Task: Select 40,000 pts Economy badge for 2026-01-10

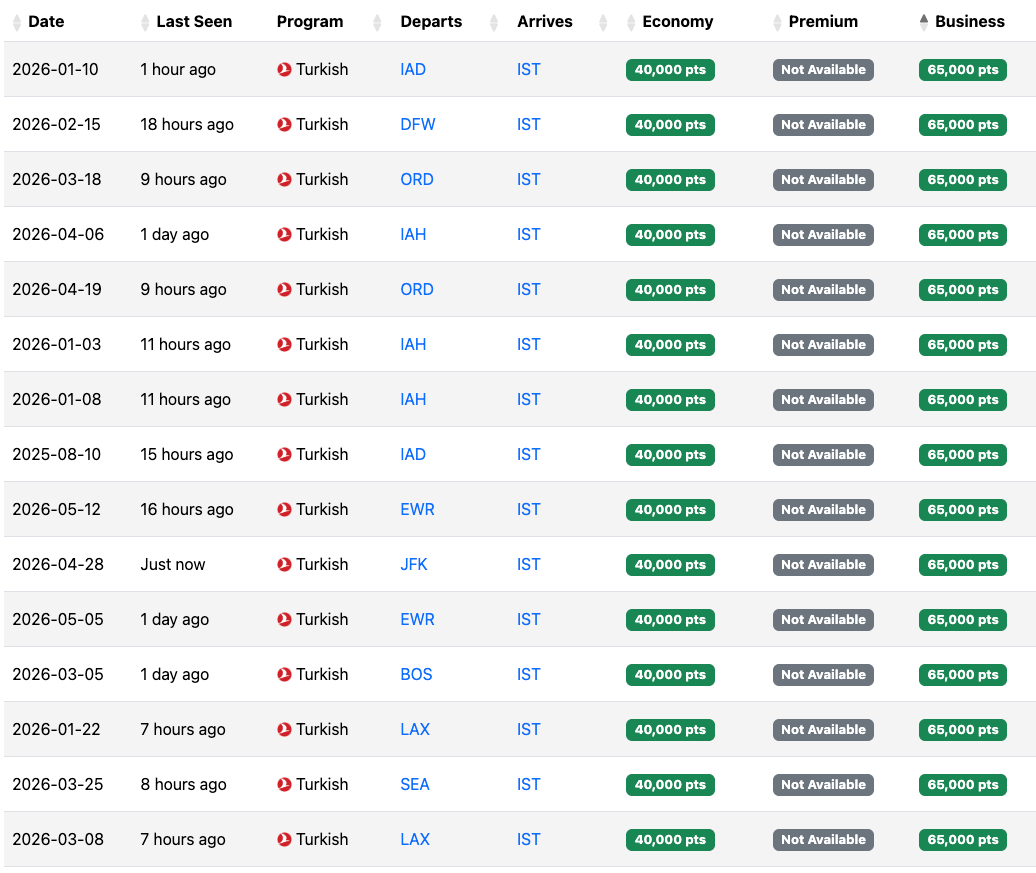Action: 670,69
